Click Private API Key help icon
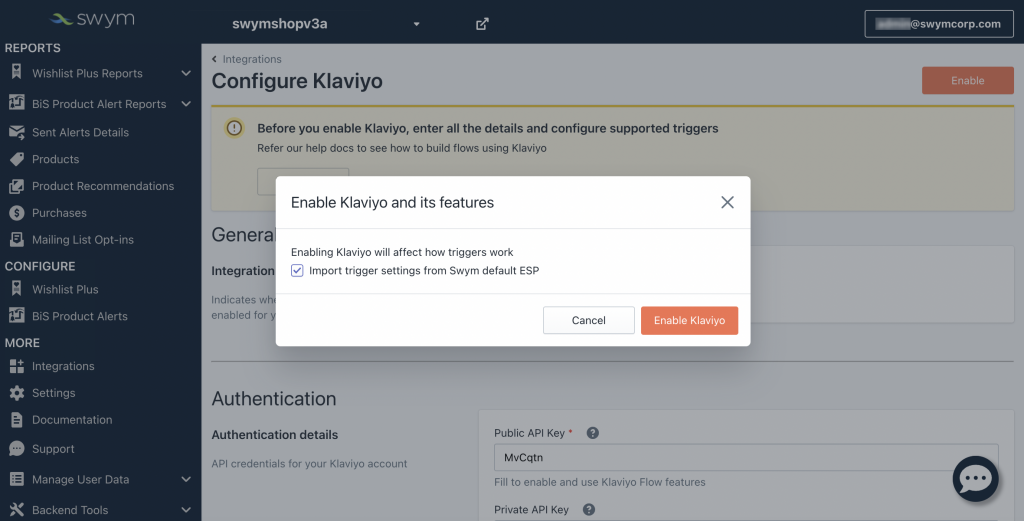Image resolution: width=1024 pixels, height=521 pixels. coord(588,509)
